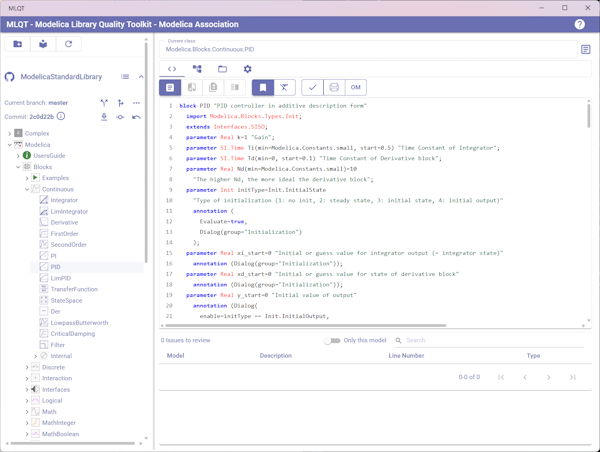600x452 pixels.
Task: Select the diff compare view button
Action: click(x=192, y=88)
